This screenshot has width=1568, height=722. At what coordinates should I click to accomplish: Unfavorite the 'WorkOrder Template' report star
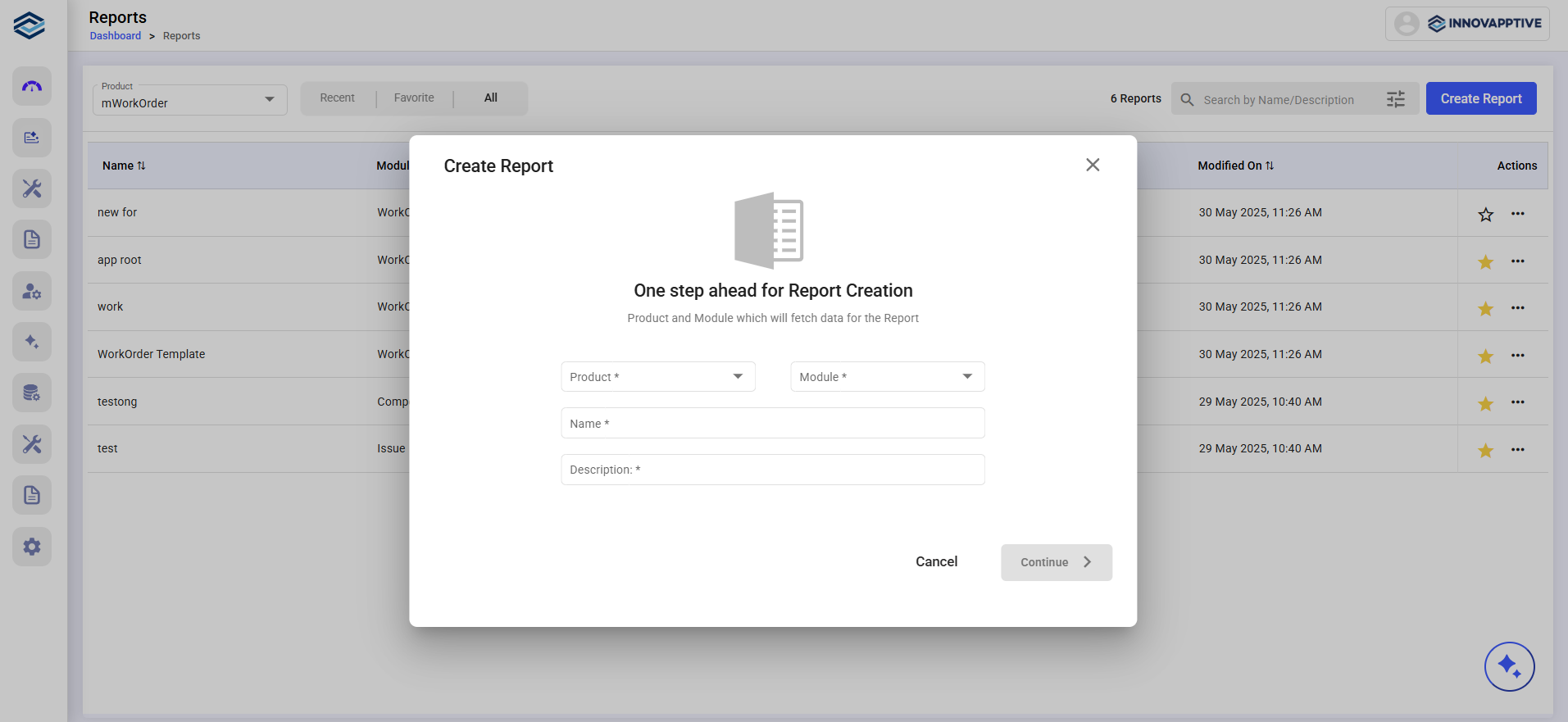point(1485,356)
